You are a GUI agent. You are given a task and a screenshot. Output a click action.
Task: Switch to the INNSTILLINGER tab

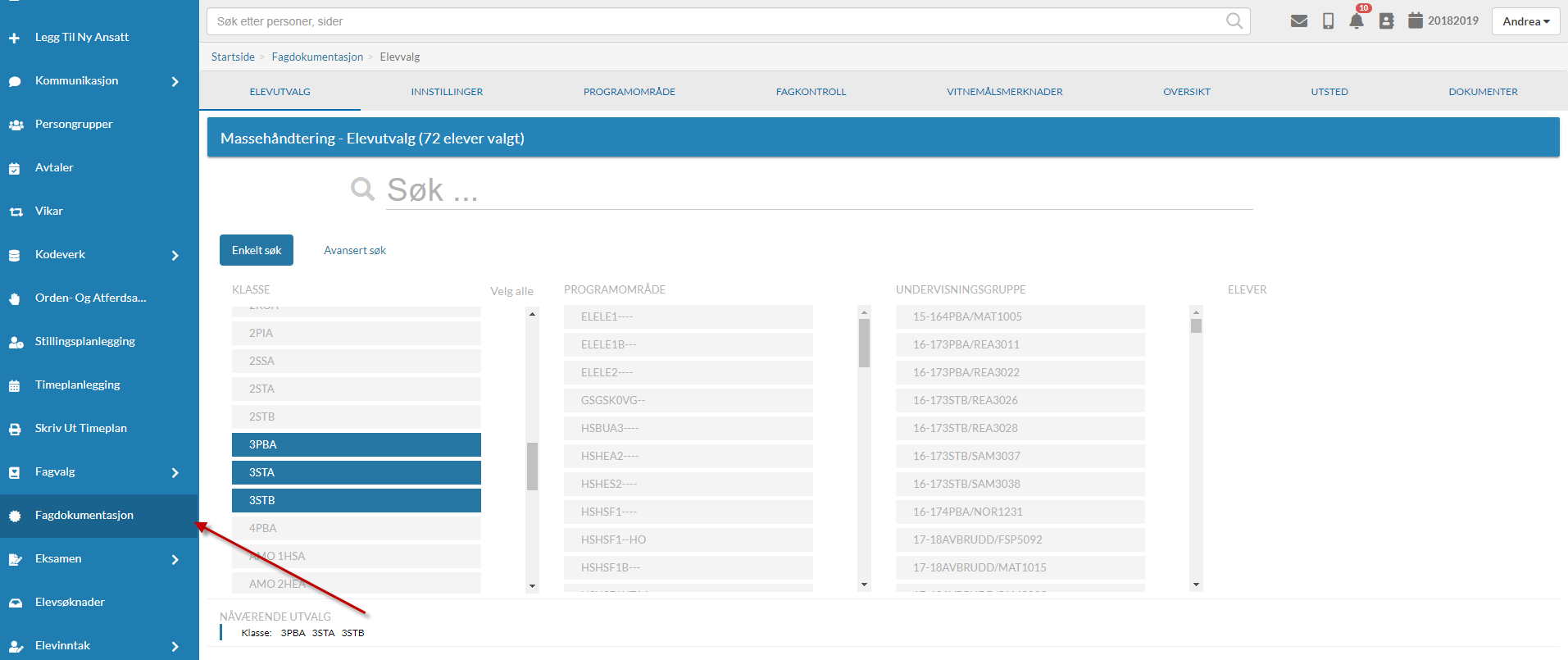[447, 92]
